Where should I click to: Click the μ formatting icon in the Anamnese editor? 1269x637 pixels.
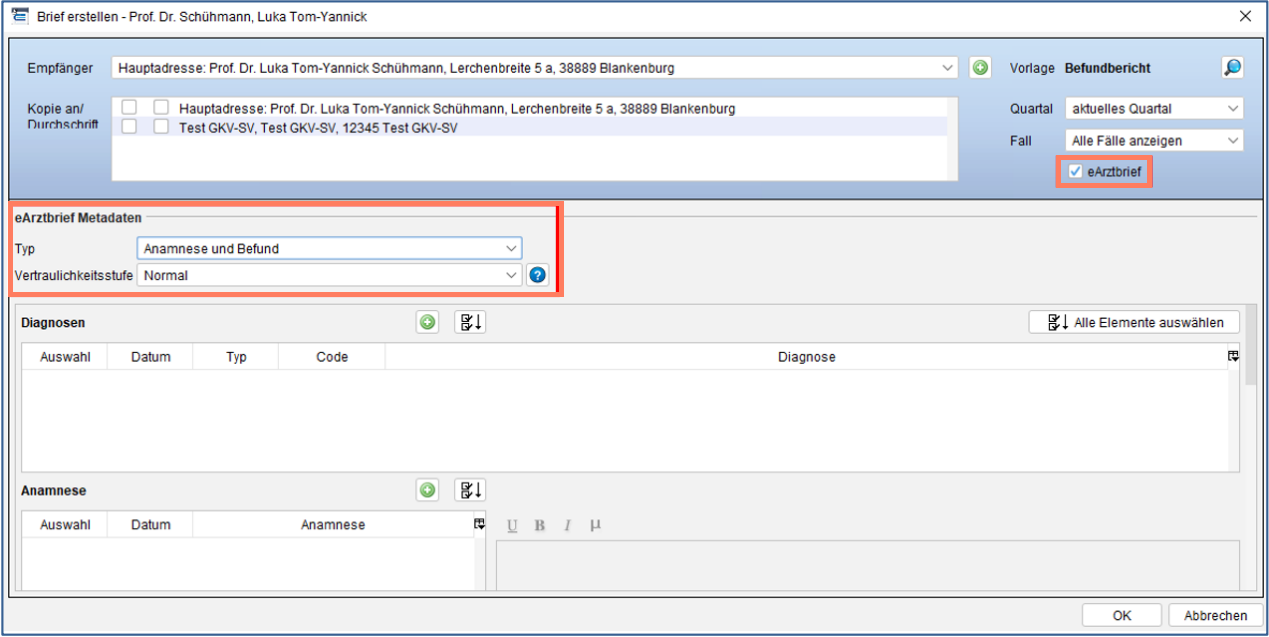tap(595, 526)
